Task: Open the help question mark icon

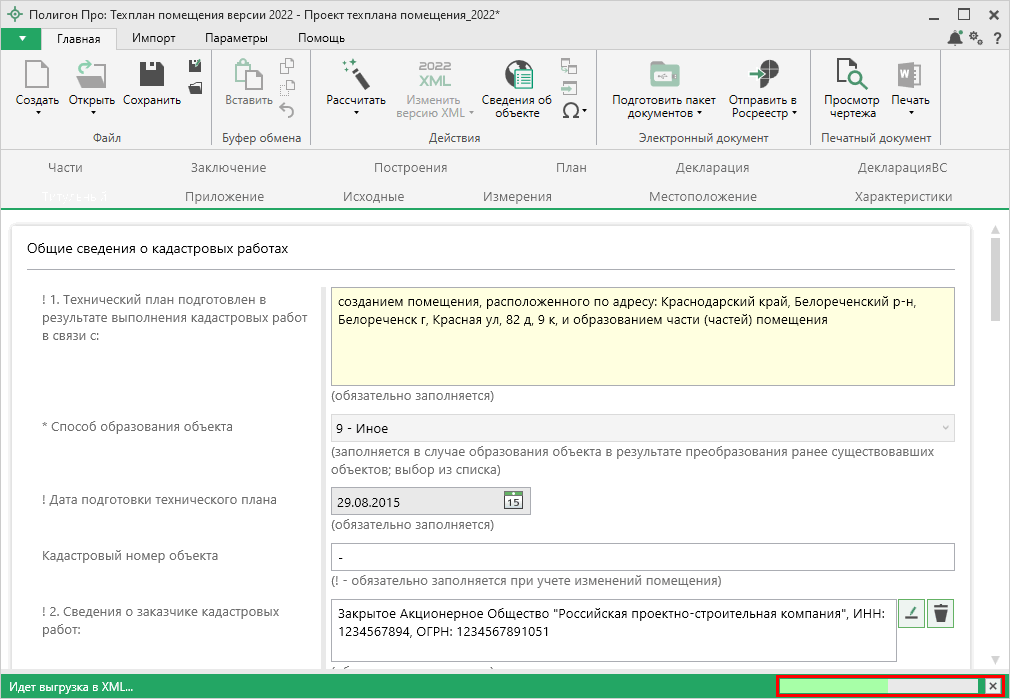Action: click(x=997, y=38)
